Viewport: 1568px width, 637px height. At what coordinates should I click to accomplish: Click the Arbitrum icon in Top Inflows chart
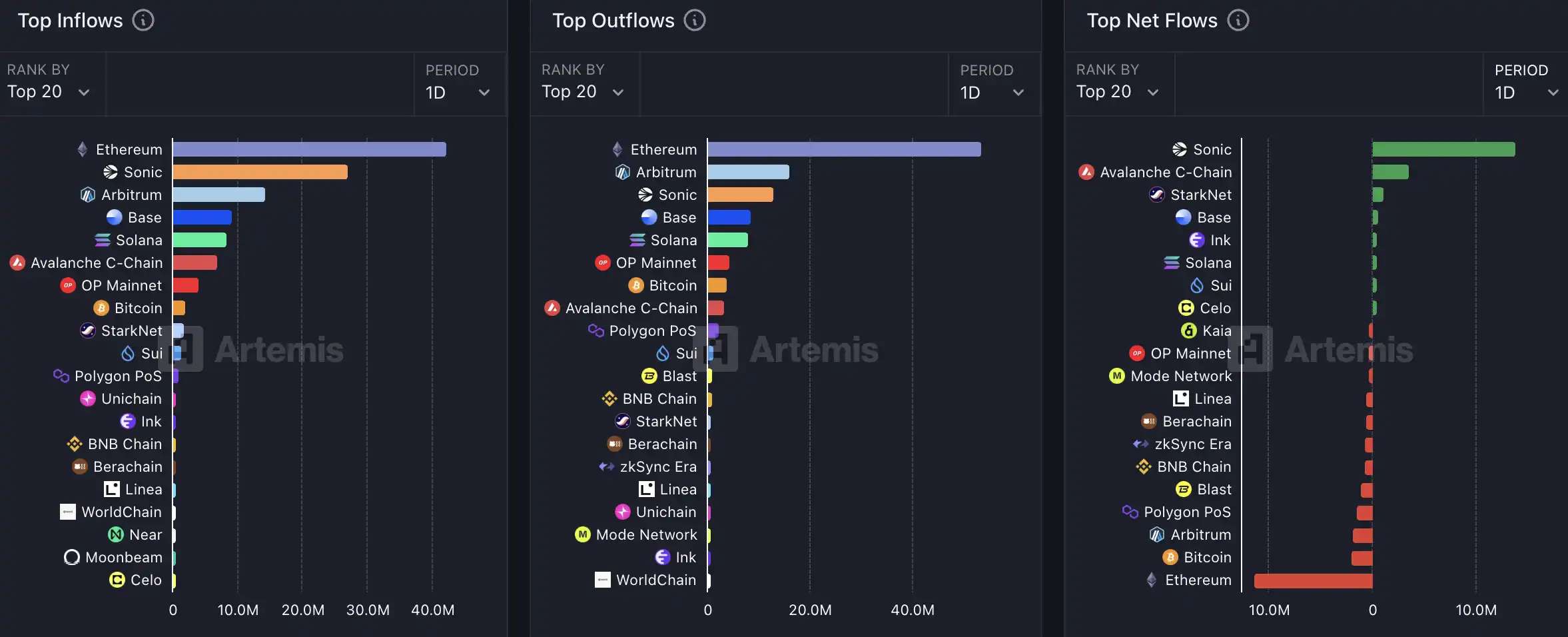coord(88,195)
